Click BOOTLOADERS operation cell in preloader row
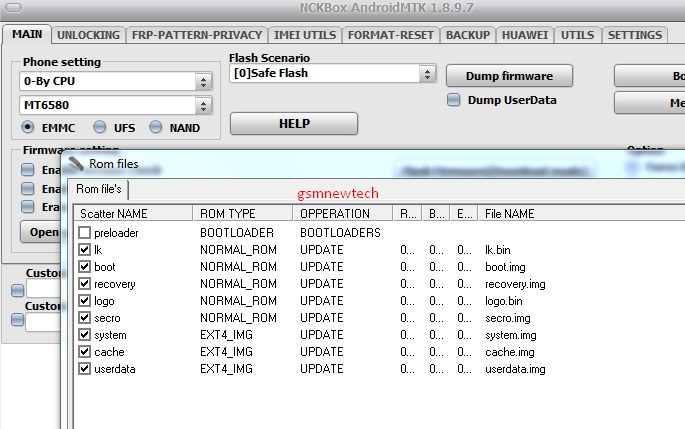 [x=340, y=233]
